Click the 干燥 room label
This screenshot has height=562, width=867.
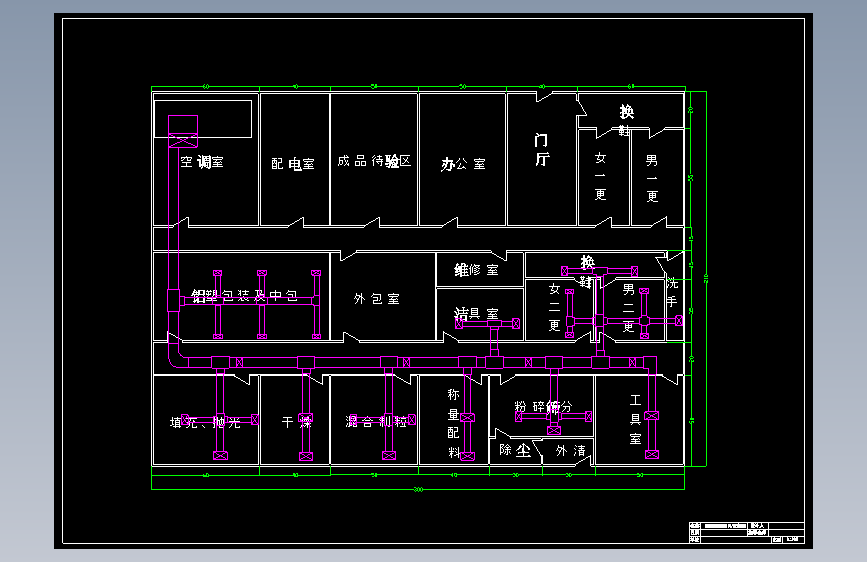pos(297,423)
